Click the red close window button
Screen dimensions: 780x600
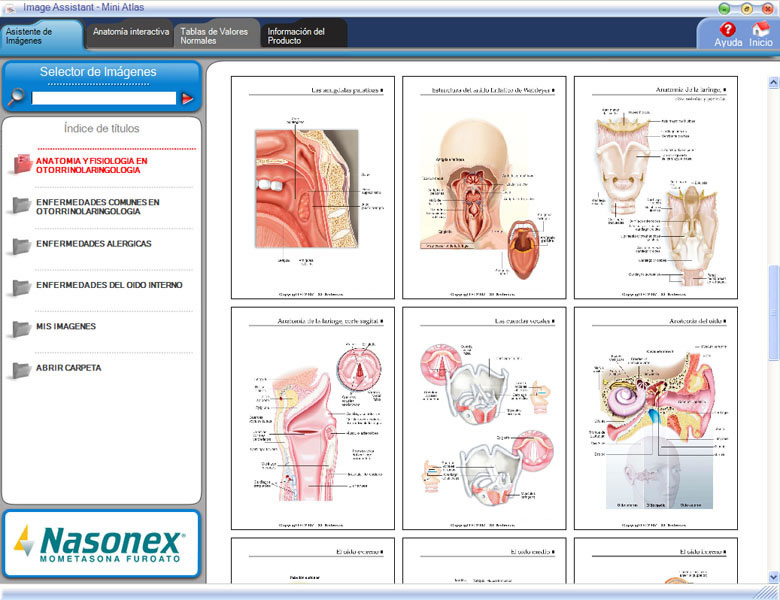[768, 8]
